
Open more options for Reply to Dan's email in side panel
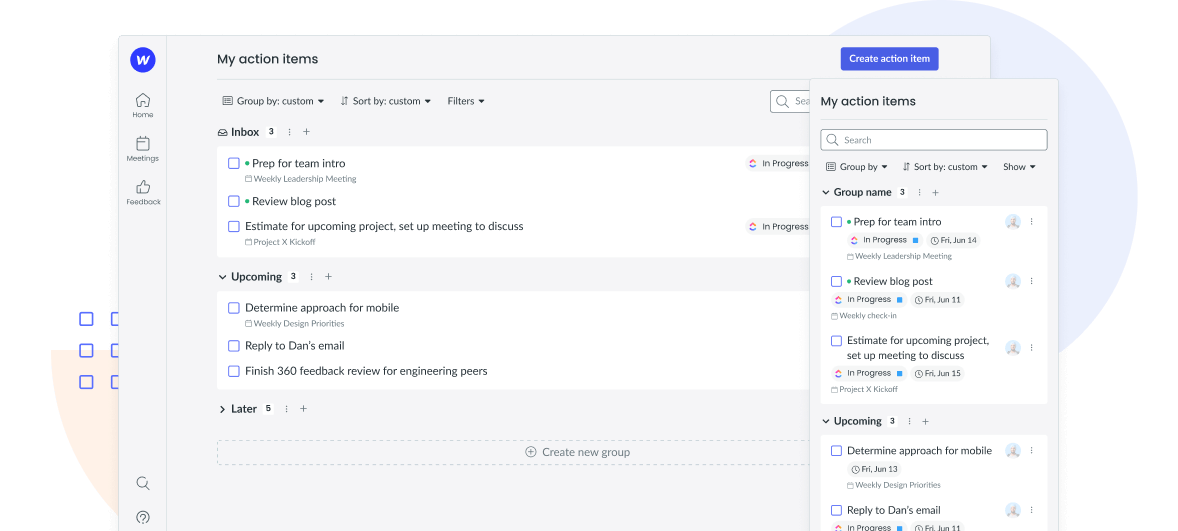coord(1032,510)
